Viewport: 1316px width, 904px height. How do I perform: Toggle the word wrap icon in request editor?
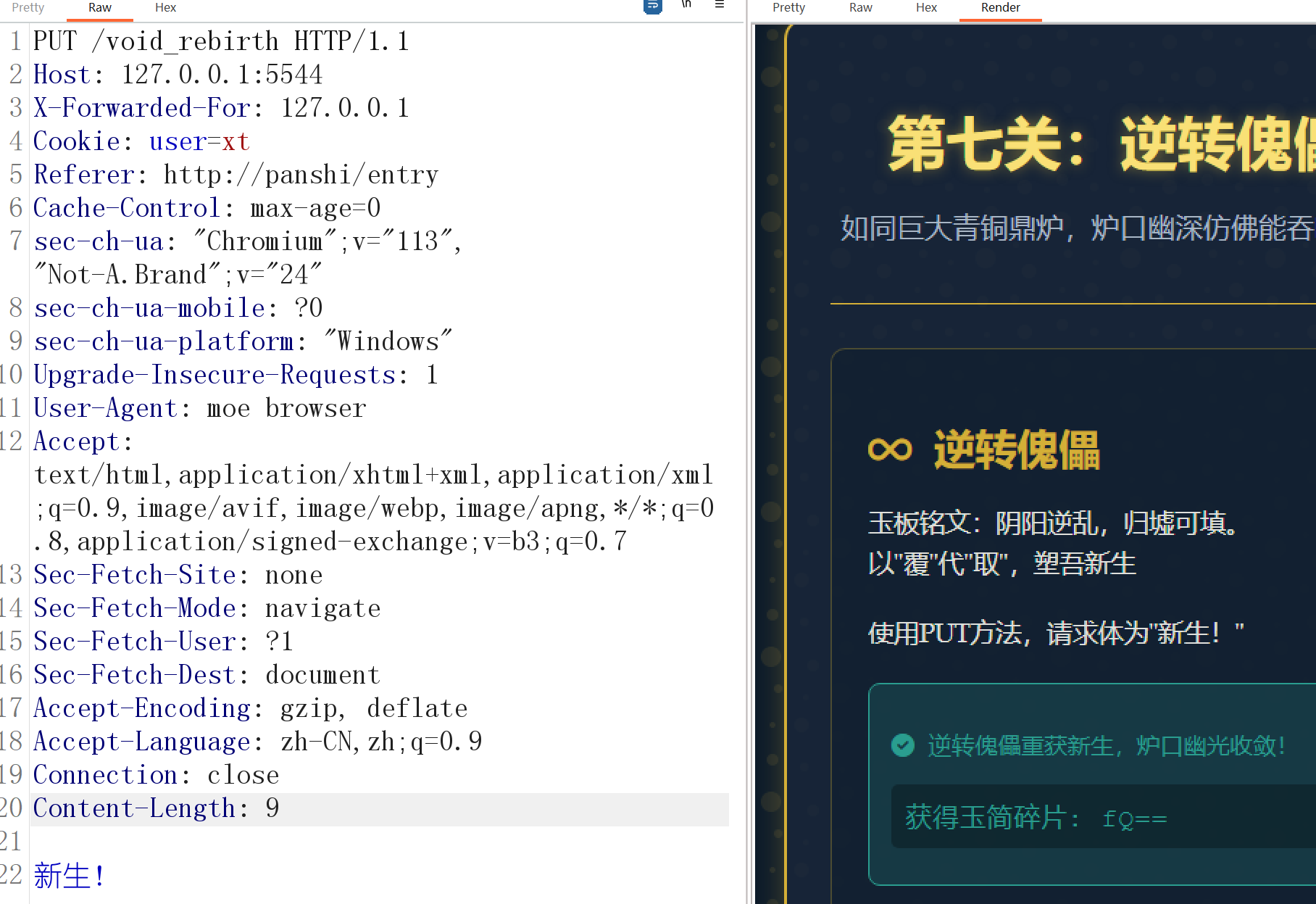click(652, 7)
